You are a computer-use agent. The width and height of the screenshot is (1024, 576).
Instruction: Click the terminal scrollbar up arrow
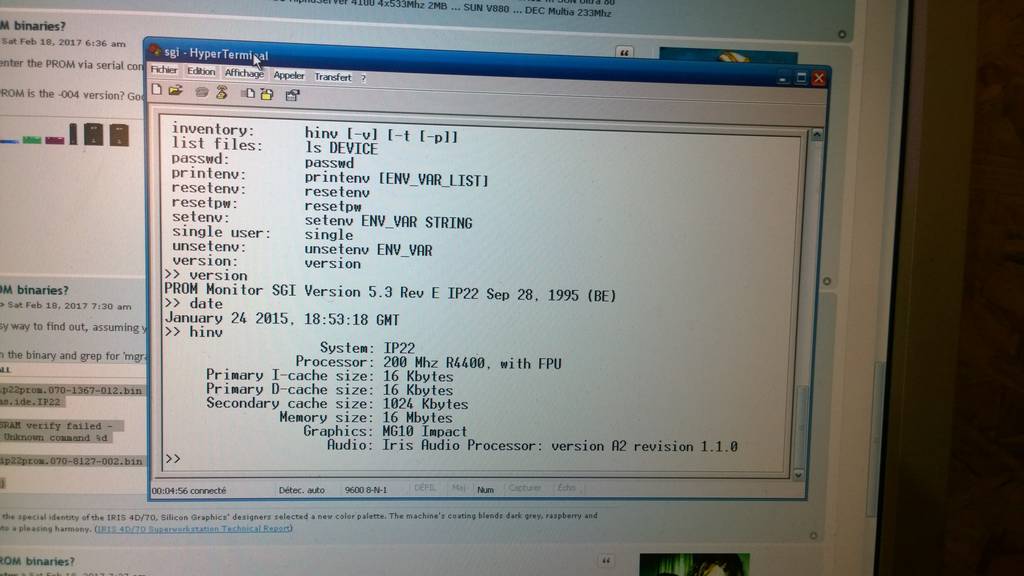pos(816,135)
